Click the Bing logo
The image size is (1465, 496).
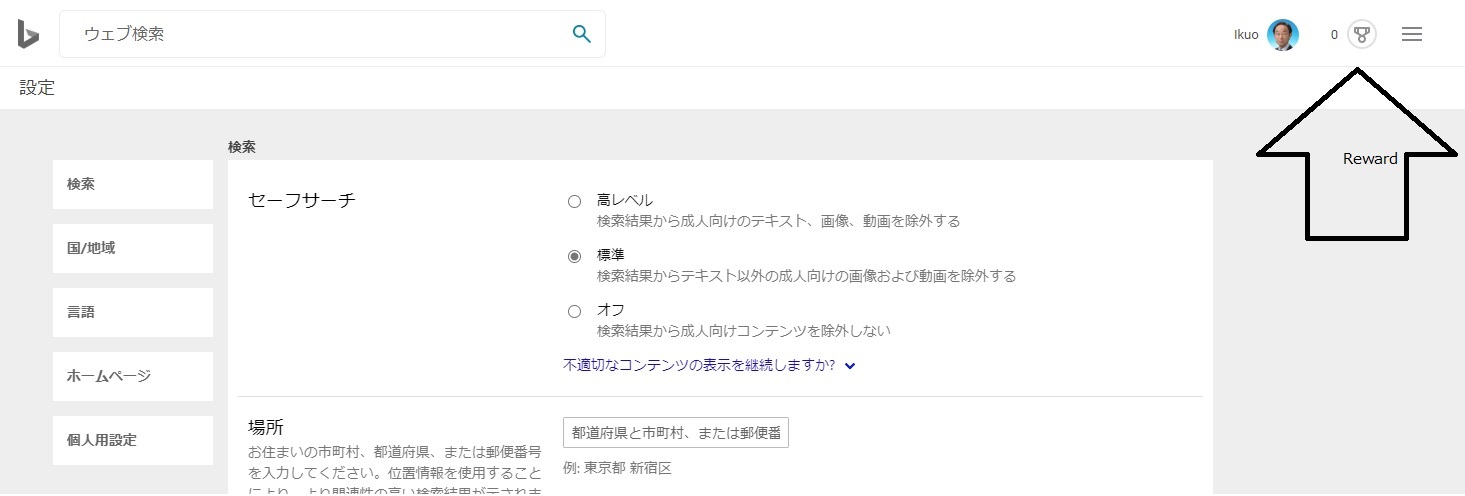pos(28,34)
